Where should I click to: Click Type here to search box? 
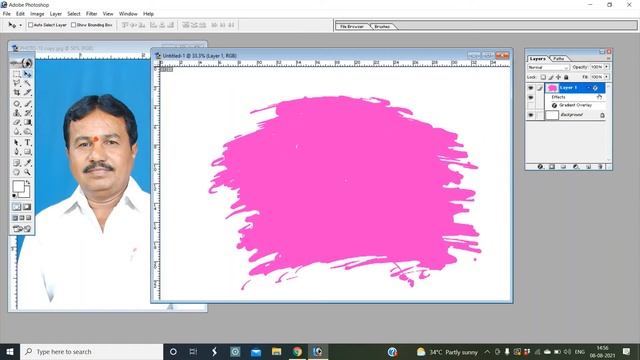(91, 351)
